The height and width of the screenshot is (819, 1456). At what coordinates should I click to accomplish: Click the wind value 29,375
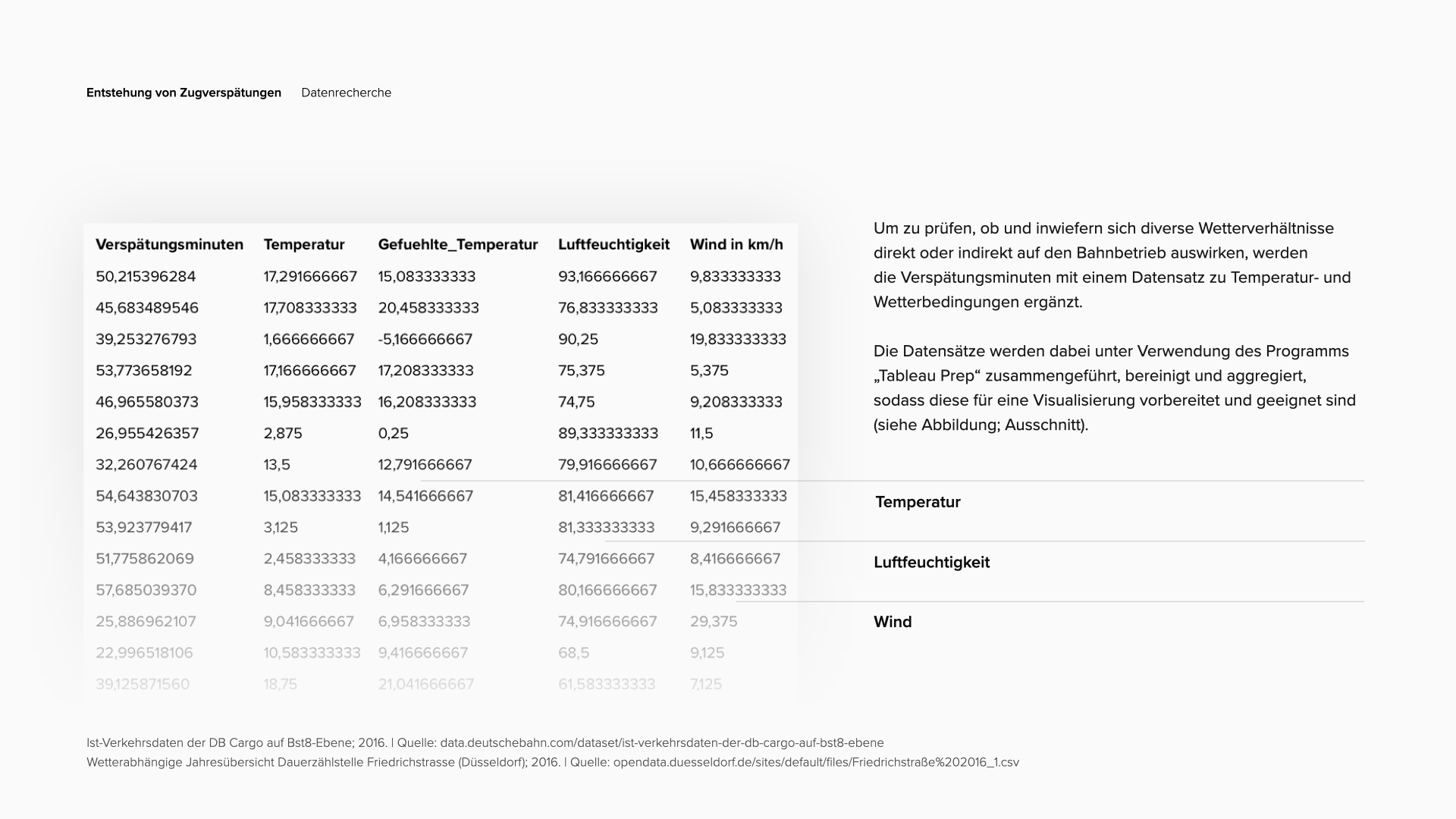click(714, 621)
